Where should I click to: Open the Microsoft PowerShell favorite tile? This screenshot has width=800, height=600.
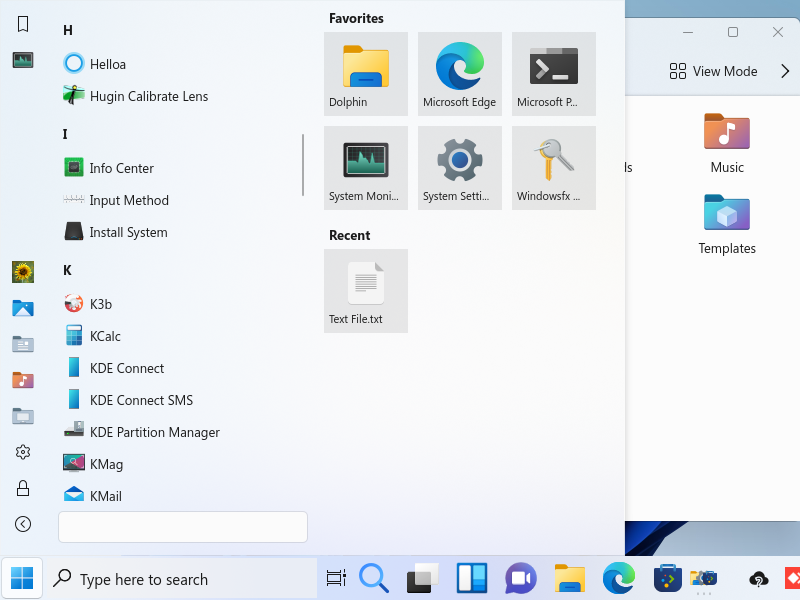553,73
